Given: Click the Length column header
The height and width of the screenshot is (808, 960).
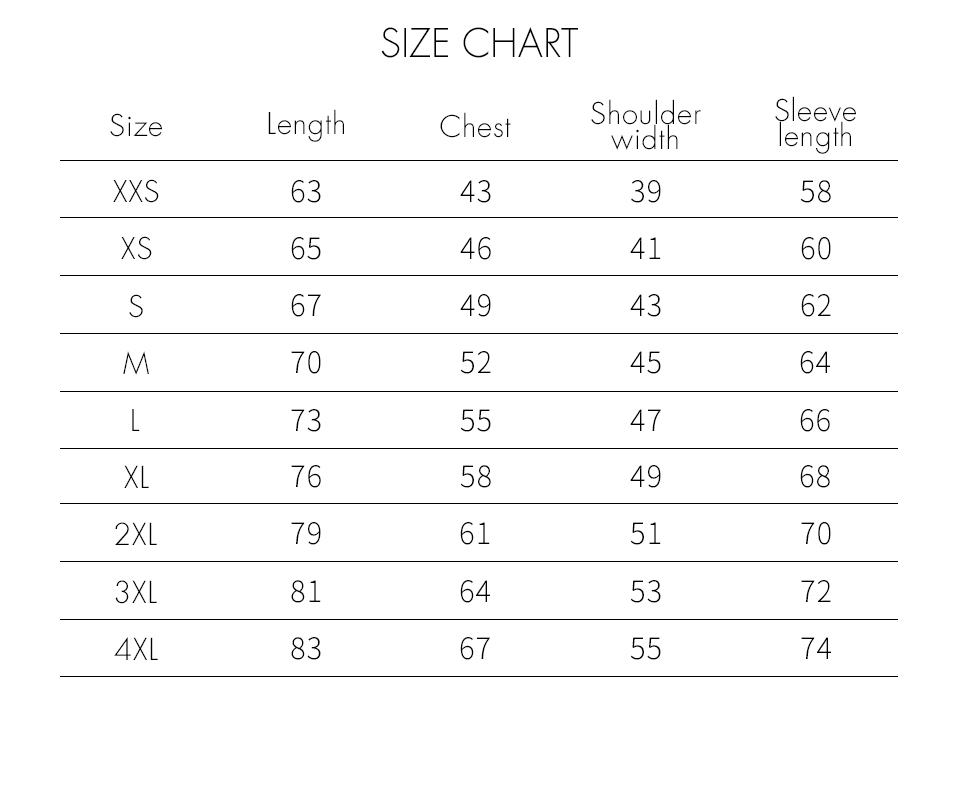Looking at the screenshot, I should point(306,125).
